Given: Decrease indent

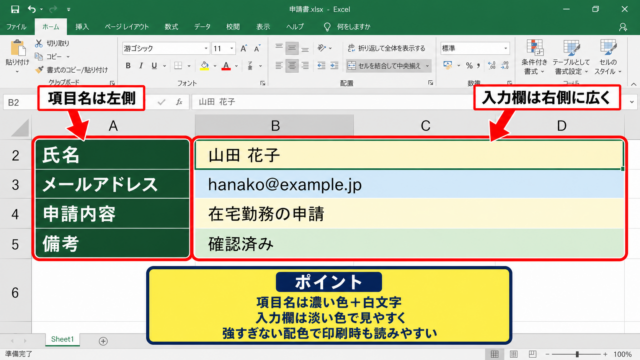Looking at the screenshot, I should [x=321, y=65].
